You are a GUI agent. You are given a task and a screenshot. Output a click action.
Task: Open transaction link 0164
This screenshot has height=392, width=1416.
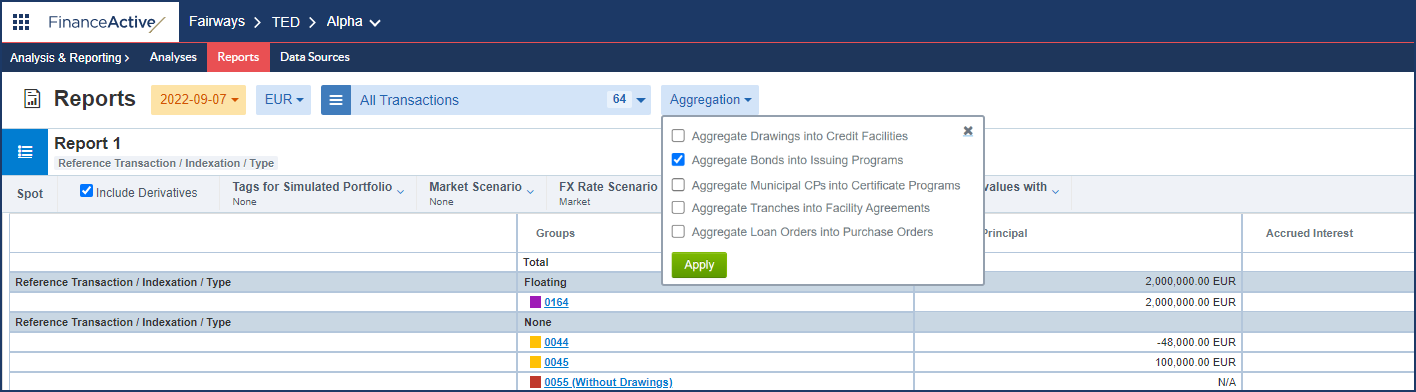556,302
